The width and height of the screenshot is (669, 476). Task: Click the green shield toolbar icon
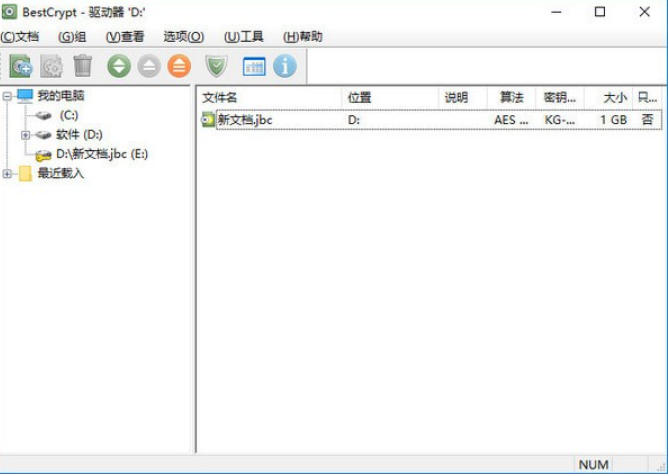coord(216,66)
